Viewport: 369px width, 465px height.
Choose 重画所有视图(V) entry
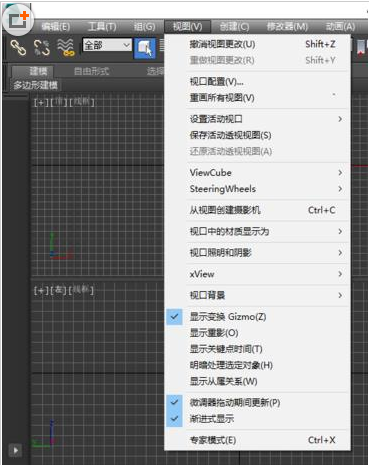click(x=258, y=98)
